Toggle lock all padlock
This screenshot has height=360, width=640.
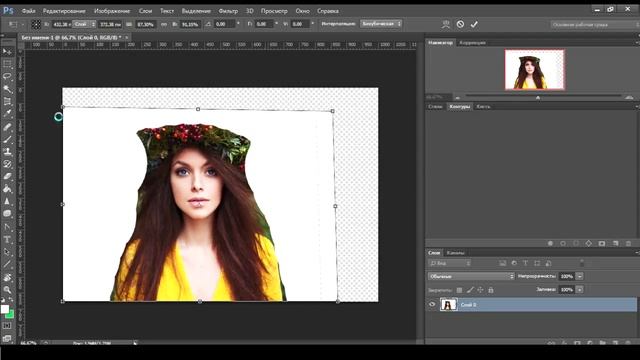491,290
